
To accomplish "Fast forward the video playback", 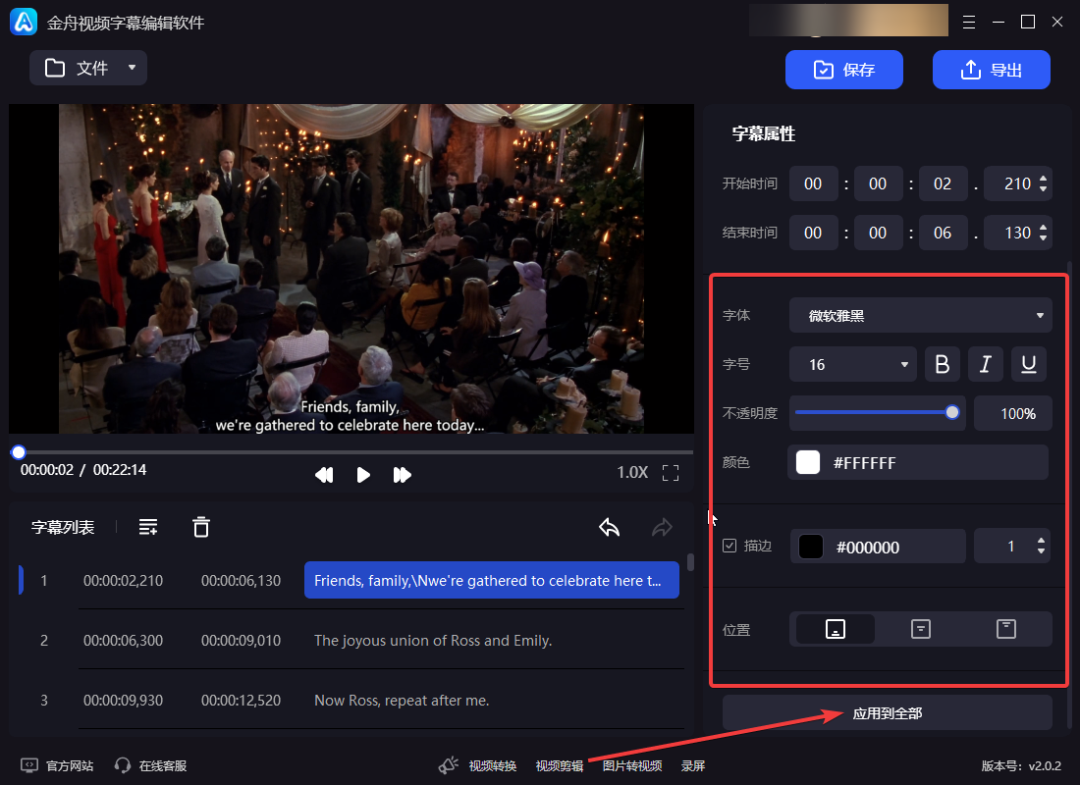I will click(x=402, y=475).
